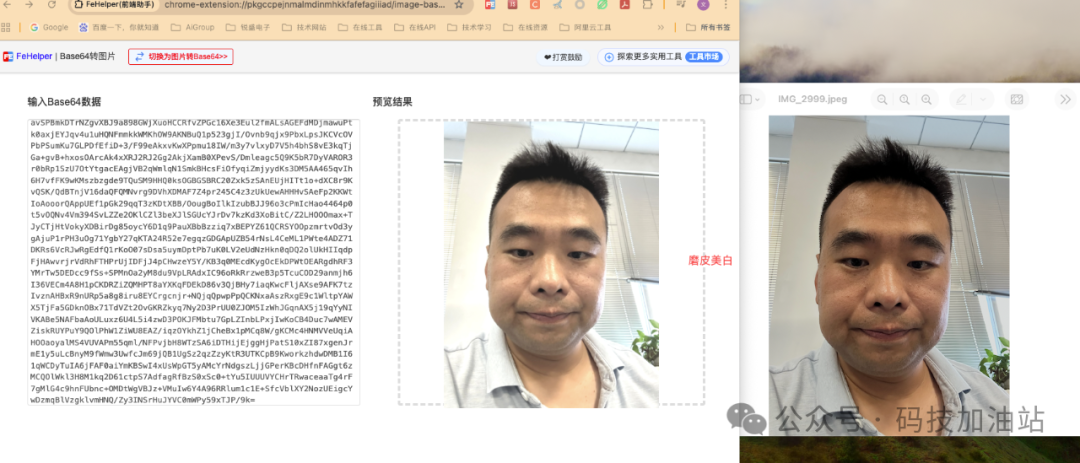This screenshot has width=1080, height=463.
Task: Go forward with the browser forward arrow
Action: coord(29,5)
